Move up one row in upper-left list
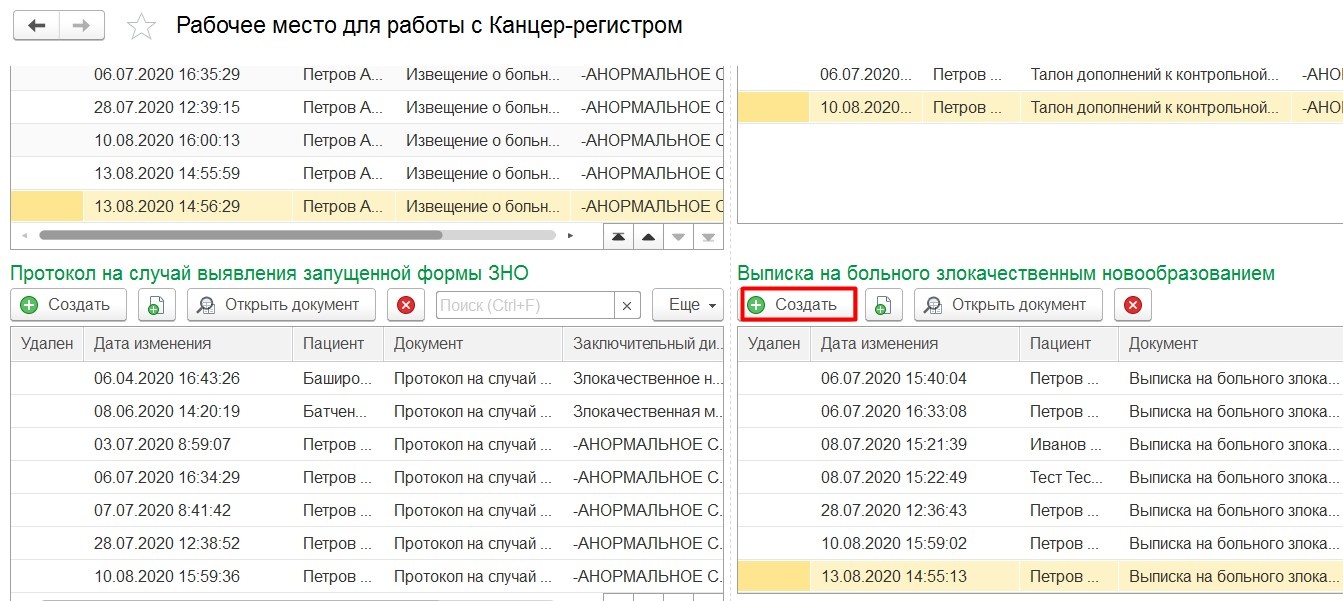 [x=649, y=236]
